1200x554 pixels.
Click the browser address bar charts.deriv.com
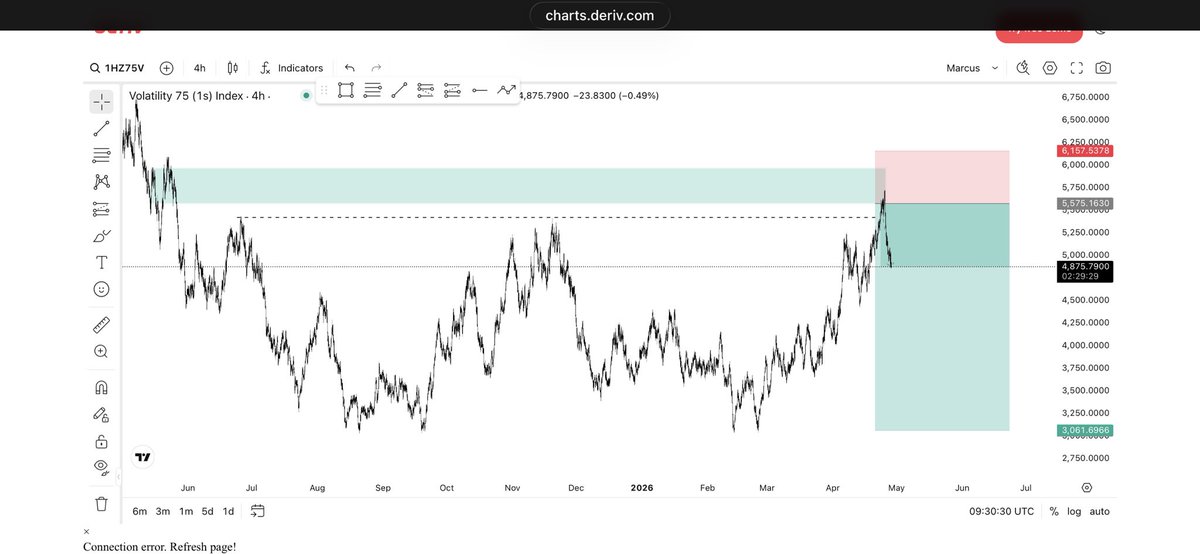click(600, 15)
